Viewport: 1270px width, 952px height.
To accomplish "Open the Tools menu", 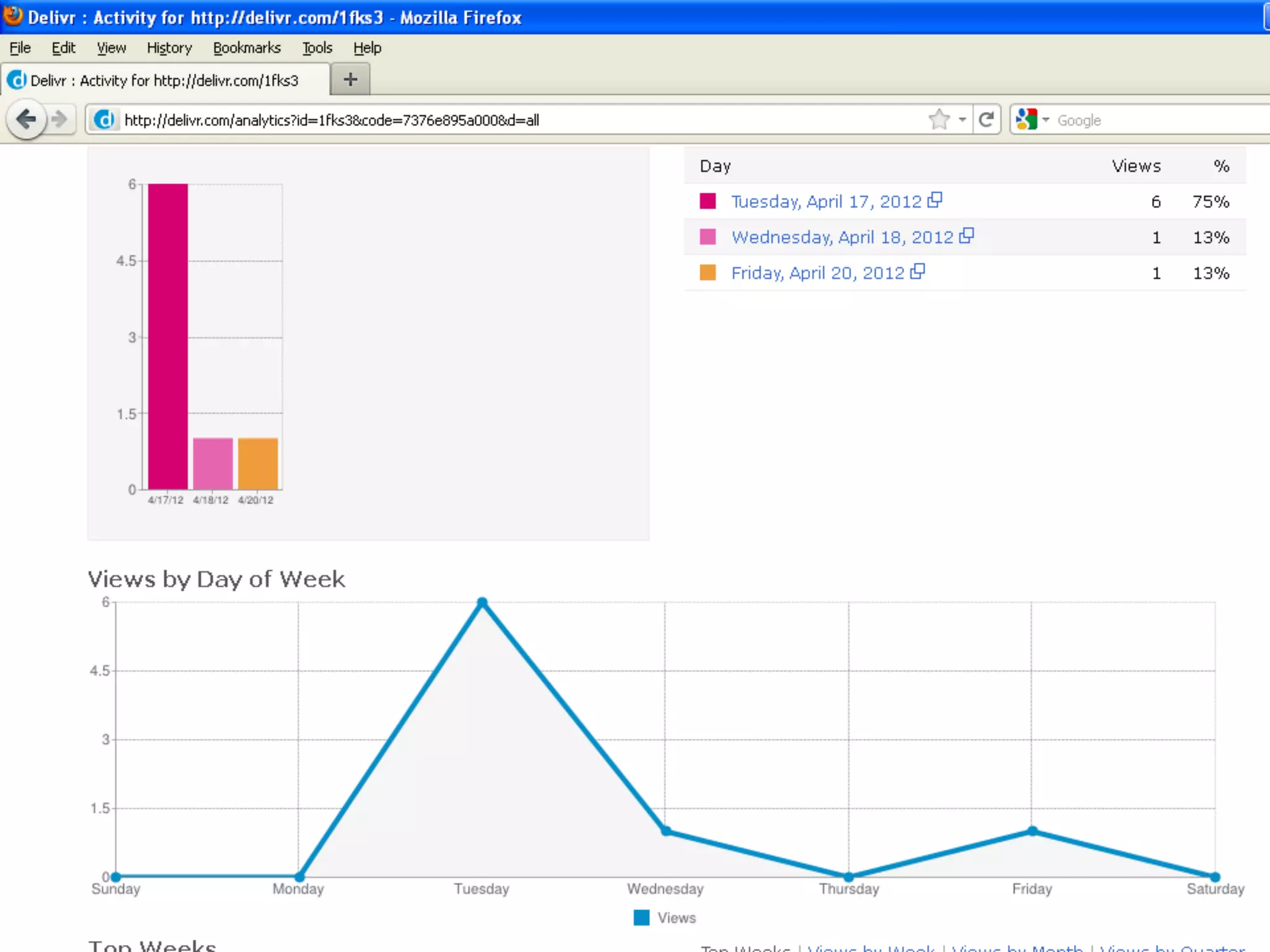I will (317, 48).
